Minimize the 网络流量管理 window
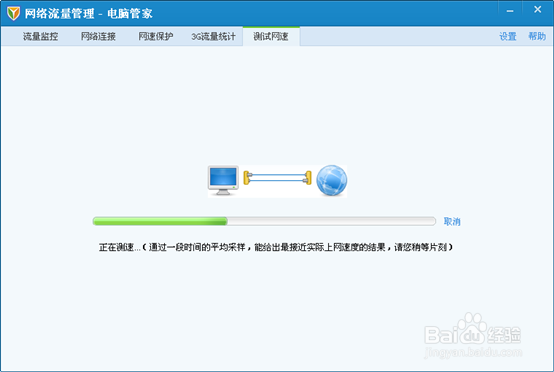554x372 pixels. [510, 11]
